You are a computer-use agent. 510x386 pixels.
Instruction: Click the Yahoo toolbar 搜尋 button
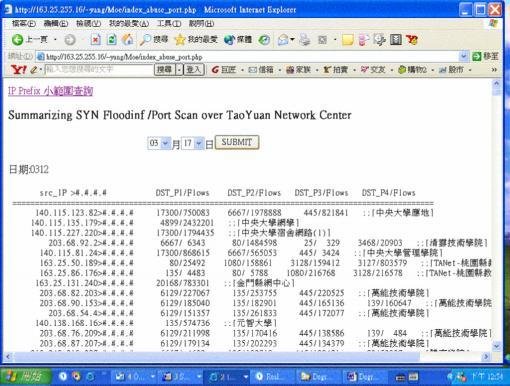165,70
